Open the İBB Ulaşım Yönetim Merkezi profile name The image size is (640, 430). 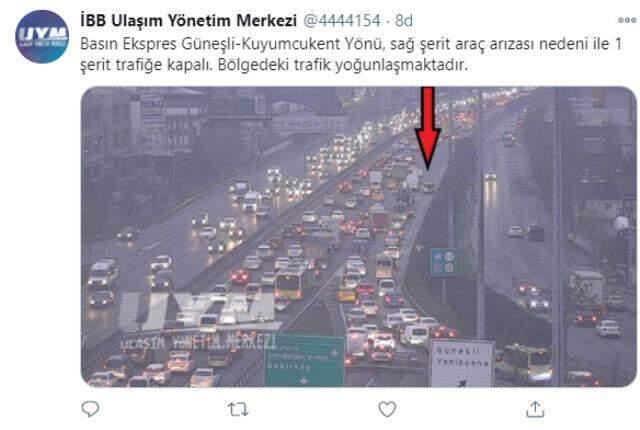click(188, 20)
